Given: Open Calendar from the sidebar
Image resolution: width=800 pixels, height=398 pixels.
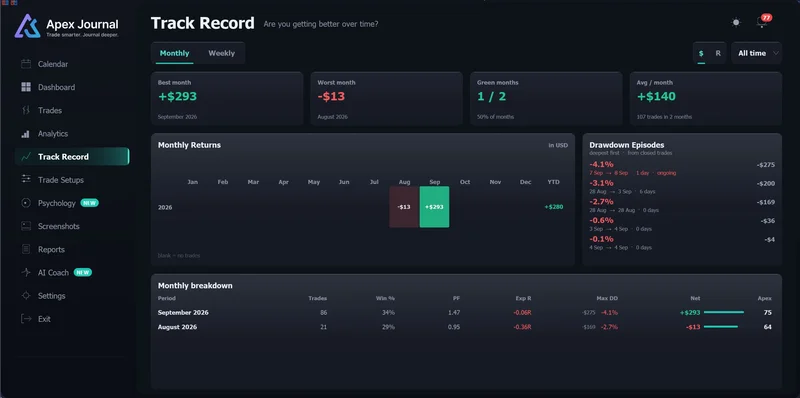Looking at the screenshot, I should pyautogui.click(x=53, y=64).
